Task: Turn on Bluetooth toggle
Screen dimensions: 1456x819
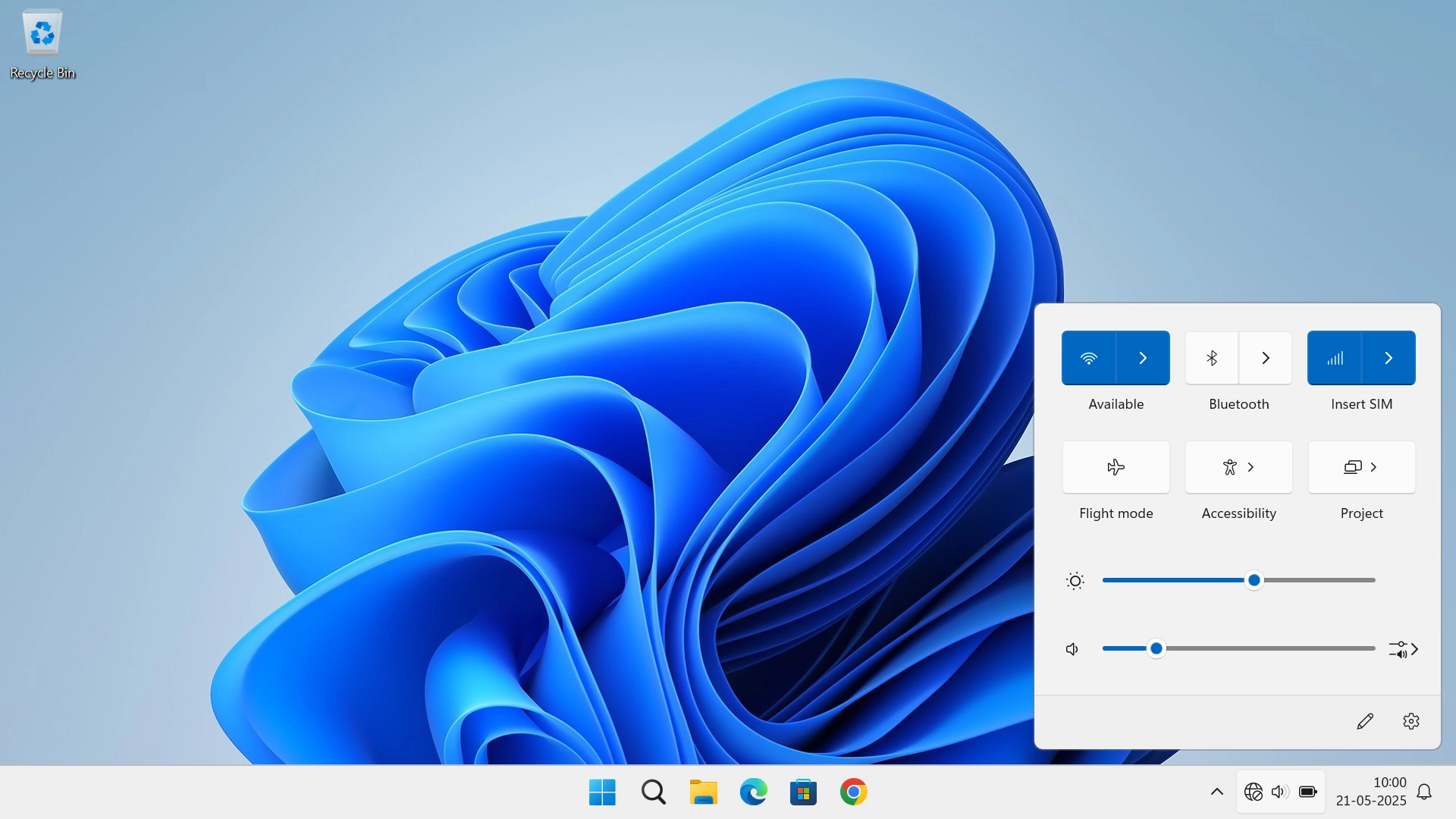Action: pyautogui.click(x=1212, y=358)
